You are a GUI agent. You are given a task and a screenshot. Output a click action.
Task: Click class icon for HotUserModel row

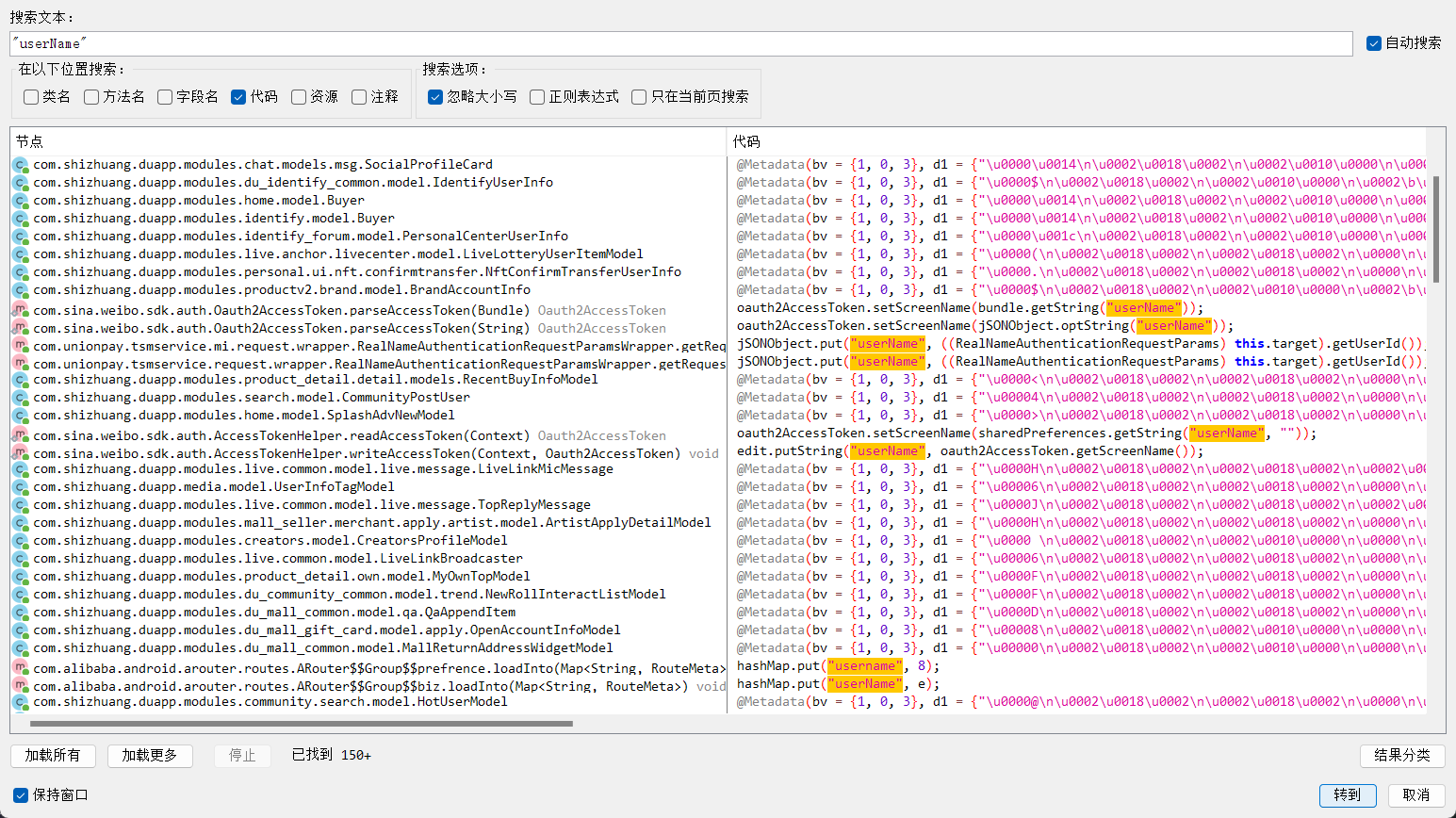click(x=20, y=702)
